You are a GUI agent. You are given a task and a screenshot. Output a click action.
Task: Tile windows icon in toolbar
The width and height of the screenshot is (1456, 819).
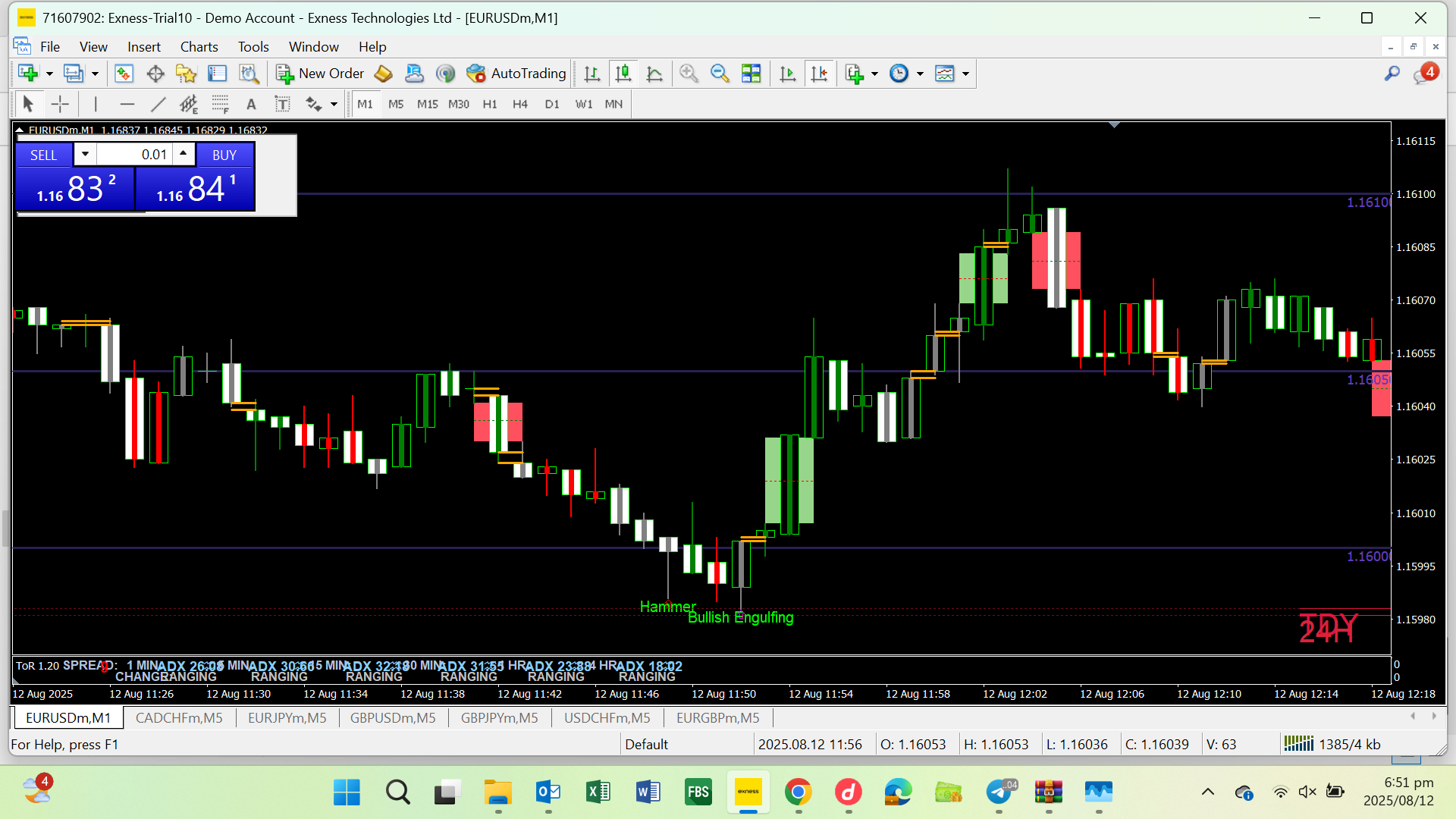pyautogui.click(x=752, y=74)
